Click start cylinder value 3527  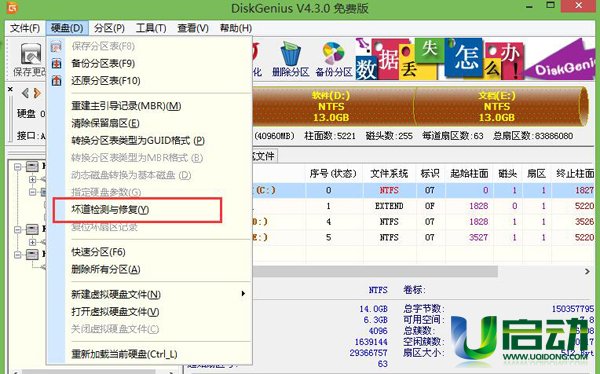478,237
